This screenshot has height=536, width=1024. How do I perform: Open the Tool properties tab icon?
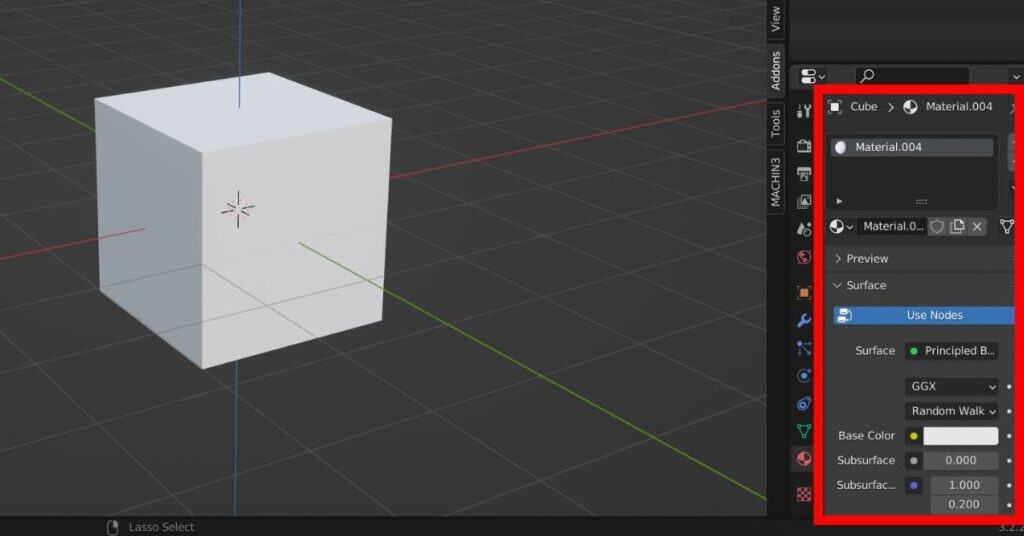pyautogui.click(x=804, y=112)
